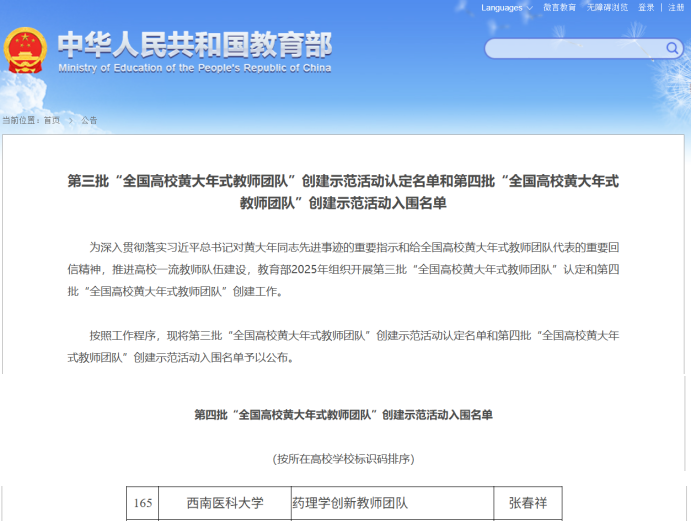This screenshot has height=522, width=692.
Task: Click the English Ministry of Education subtitle
Action: pyautogui.click(x=194, y=68)
